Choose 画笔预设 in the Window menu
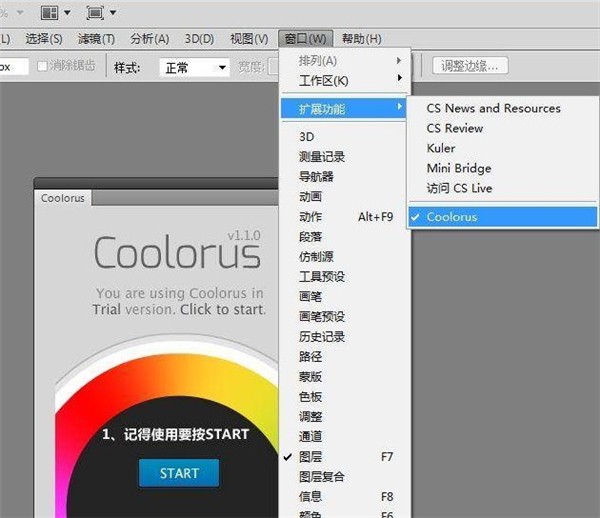Screen dimensions: 600x518 pyautogui.click(x=346, y=316)
